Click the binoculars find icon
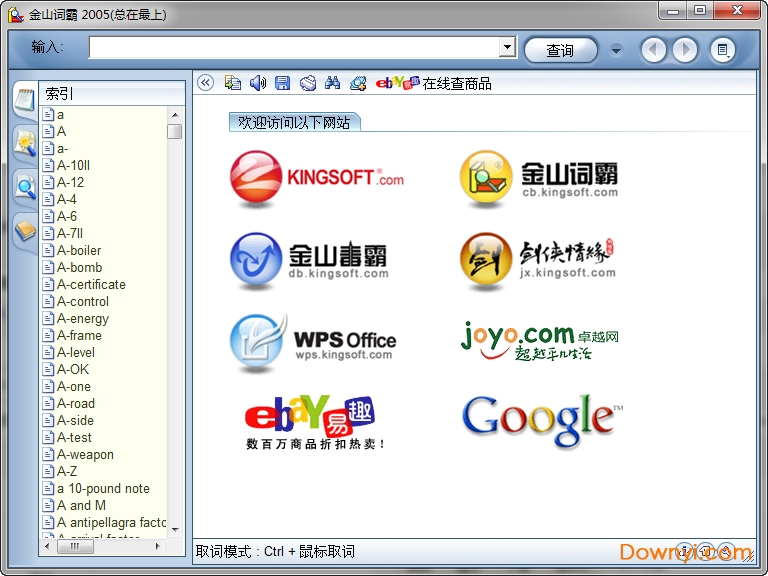Image resolution: width=768 pixels, height=576 pixels. coord(333,83)
